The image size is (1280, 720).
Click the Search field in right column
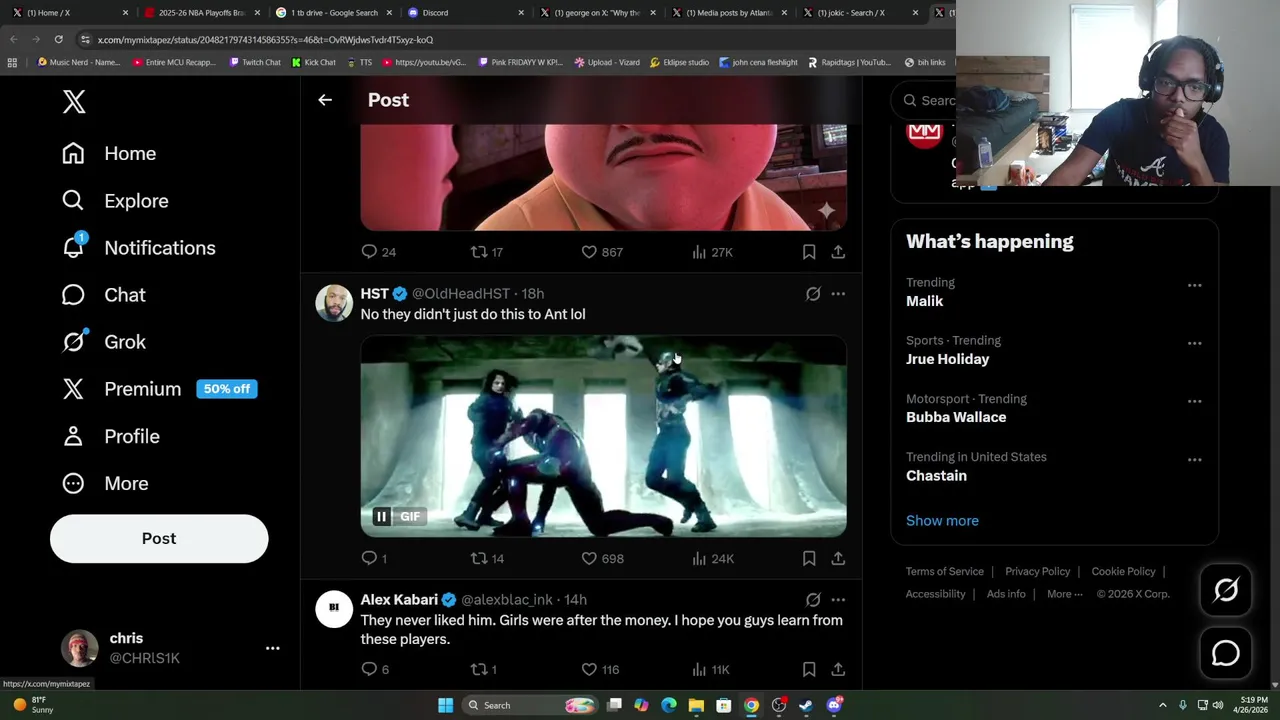tap(924, 100)
